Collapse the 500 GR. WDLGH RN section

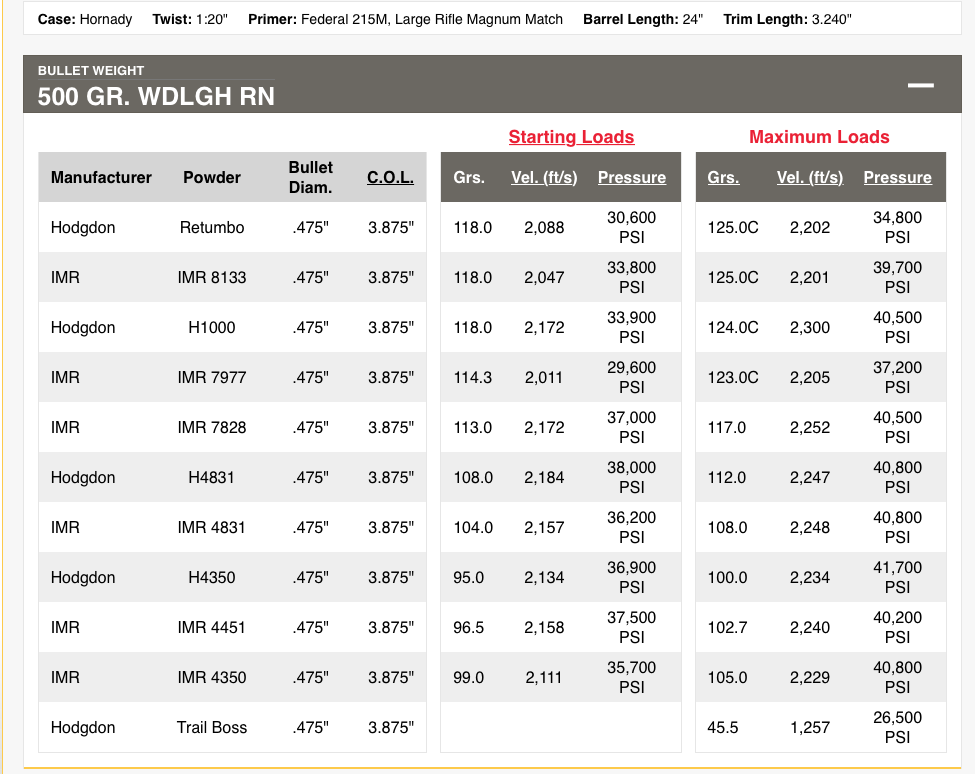tap(920, 86)
